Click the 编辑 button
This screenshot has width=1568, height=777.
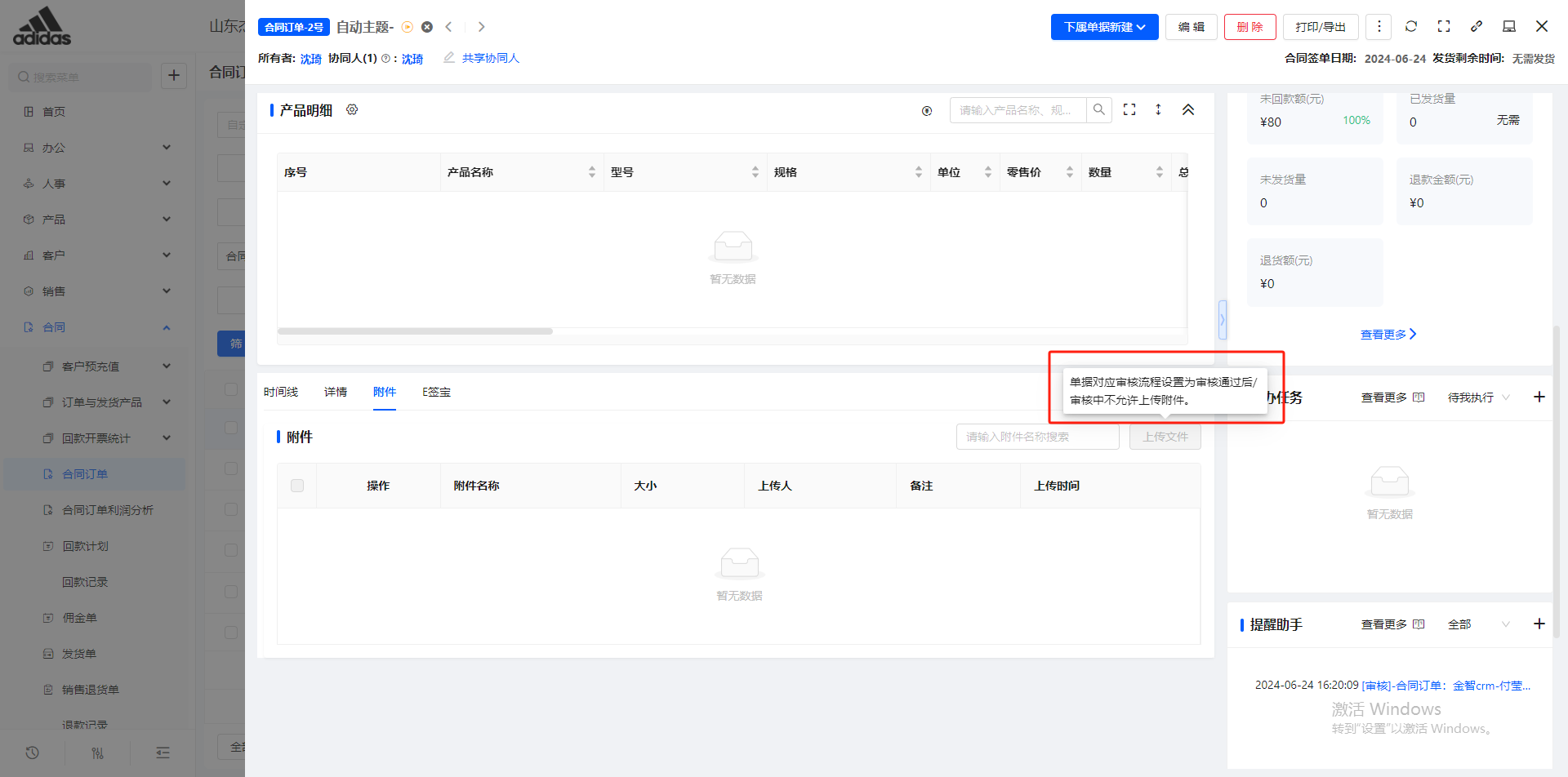point(1192,27)
